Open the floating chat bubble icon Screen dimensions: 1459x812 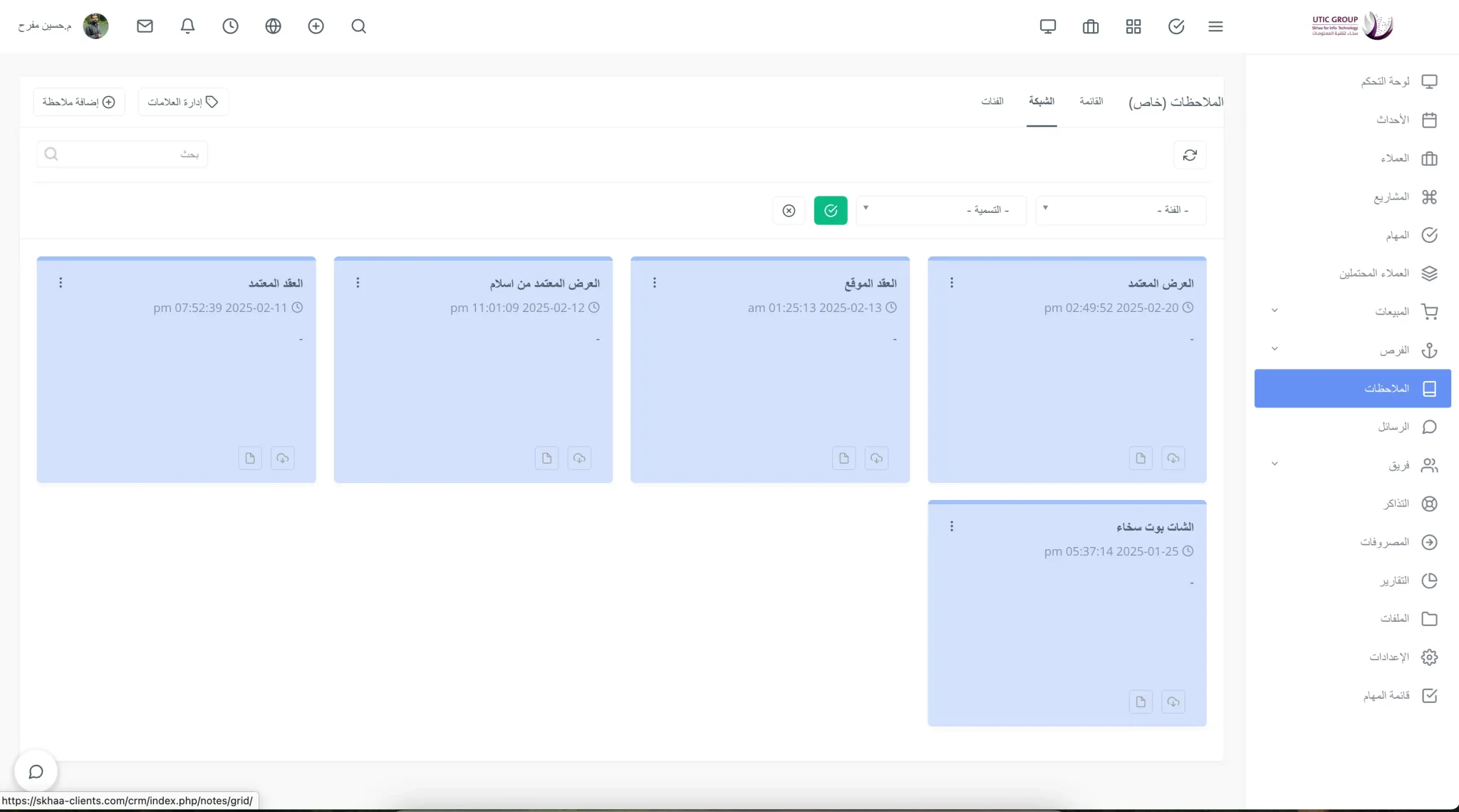pos(36,771)
